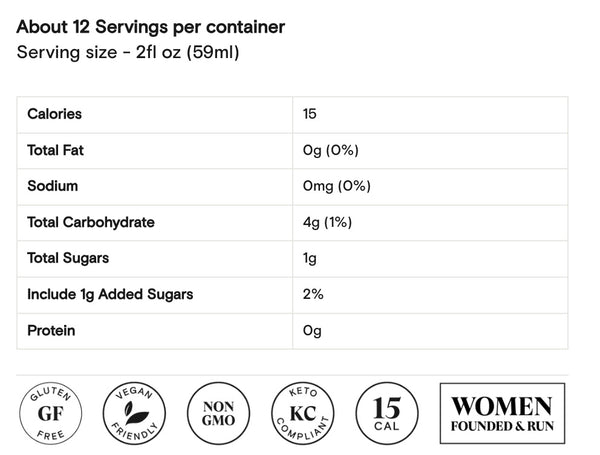The image size is (600, 455).
Task: Select the Calories value 15 in table
Action: tap(310, 114)
